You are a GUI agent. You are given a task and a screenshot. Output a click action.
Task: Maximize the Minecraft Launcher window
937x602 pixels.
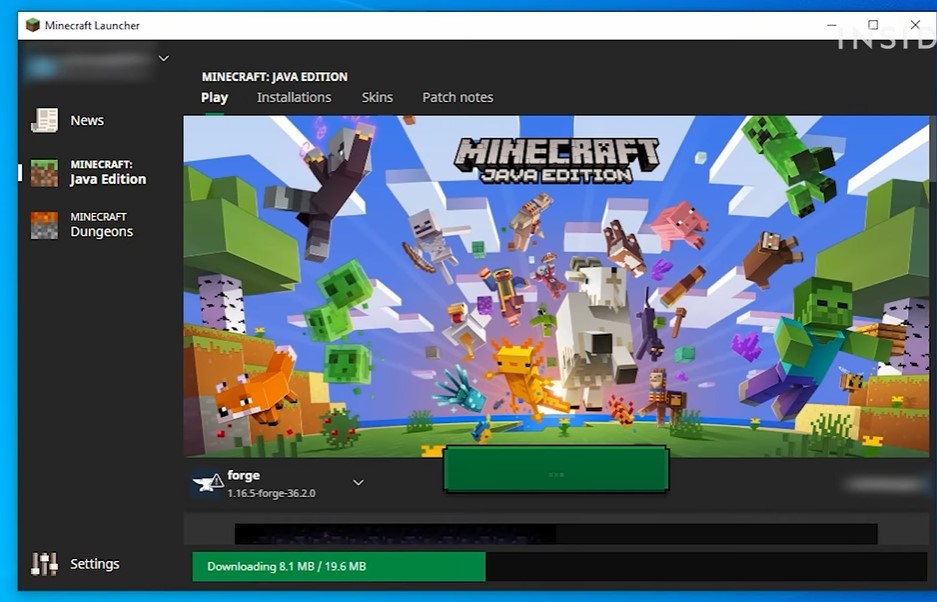(873, 25)
